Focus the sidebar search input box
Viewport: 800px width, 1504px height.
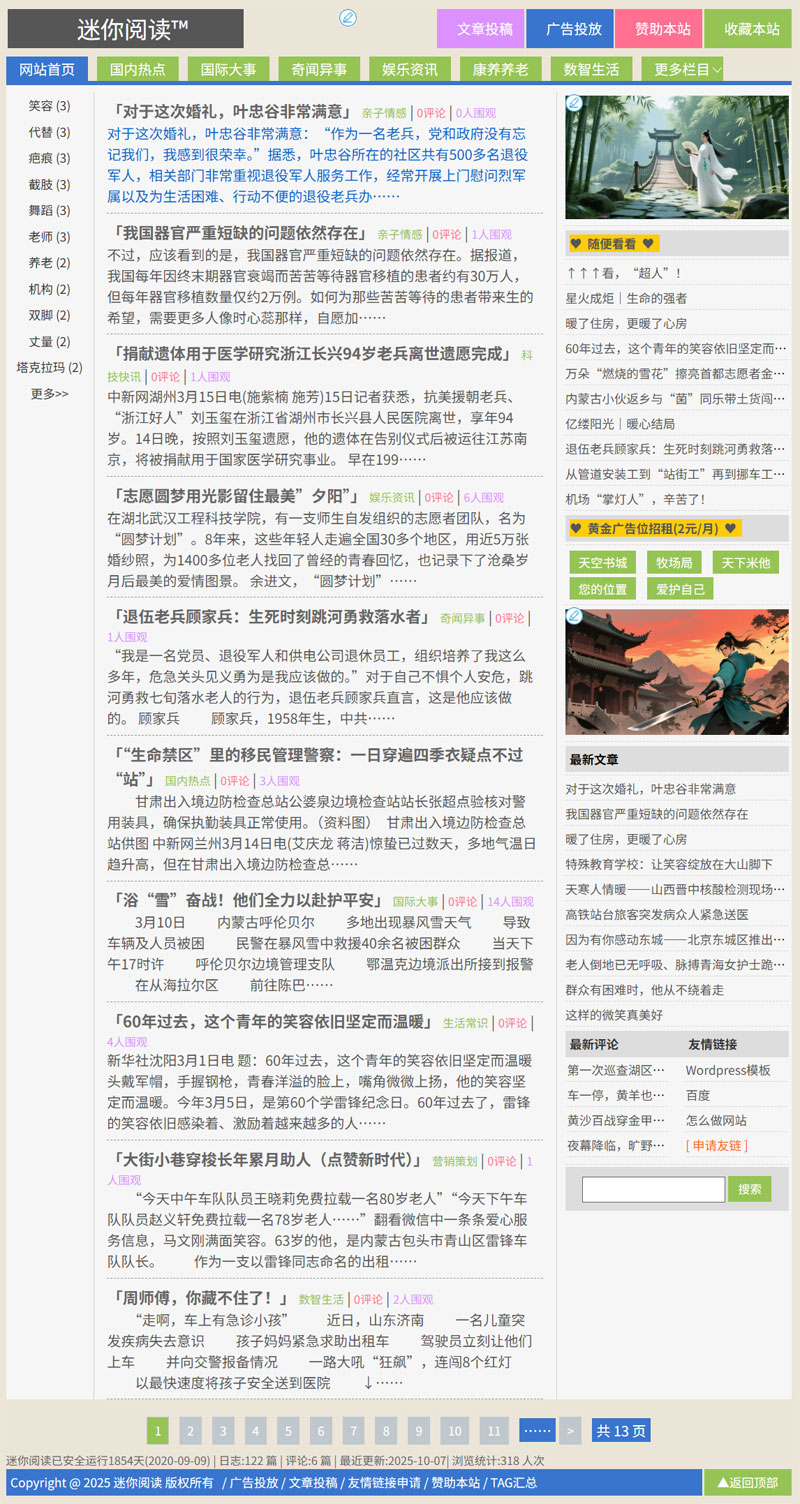point(653,1189)
